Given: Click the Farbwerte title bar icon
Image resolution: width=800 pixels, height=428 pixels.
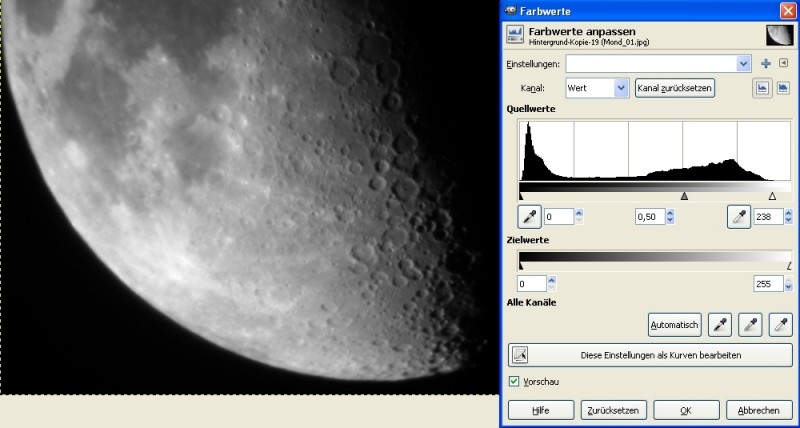Looking at the screenshot, I should [x=511, y=10].
